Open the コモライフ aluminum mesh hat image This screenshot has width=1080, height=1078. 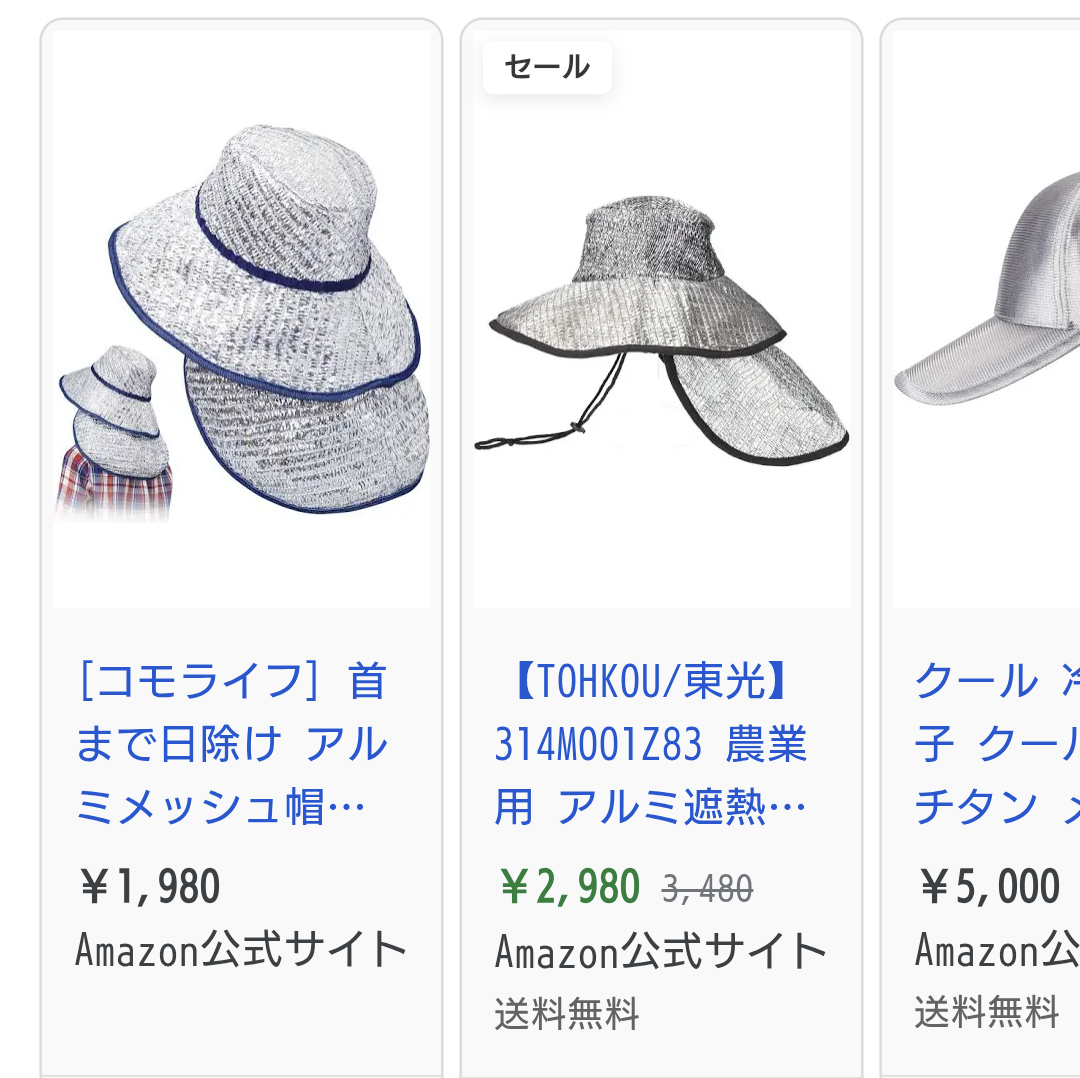(242, 319)
